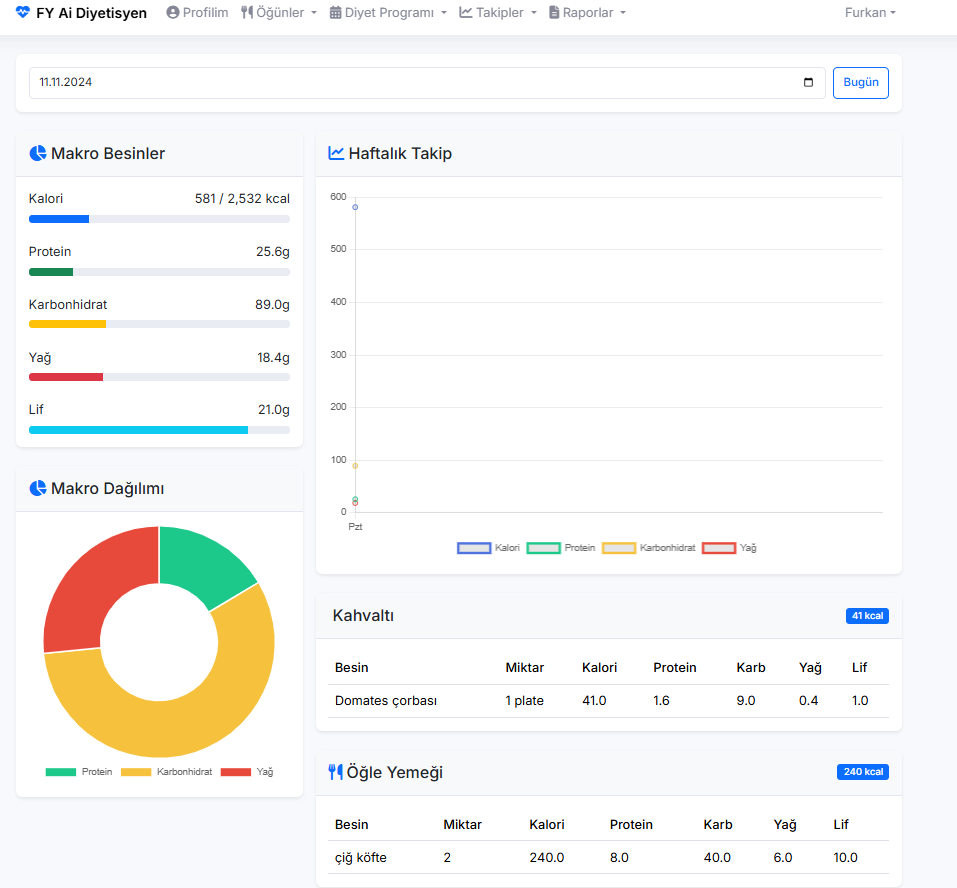Image resolution: width=957 pixels, height=888 pixels.
Task: Open the Furkan user account dropdown
Action: [870, 12]
